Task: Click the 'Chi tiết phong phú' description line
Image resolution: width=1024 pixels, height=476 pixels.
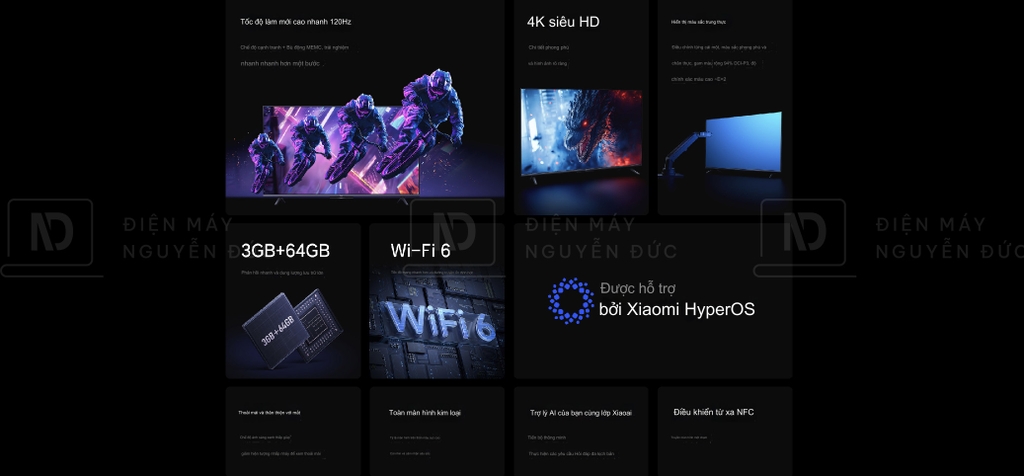Action: pyautogui.click(x=550, y=48)
